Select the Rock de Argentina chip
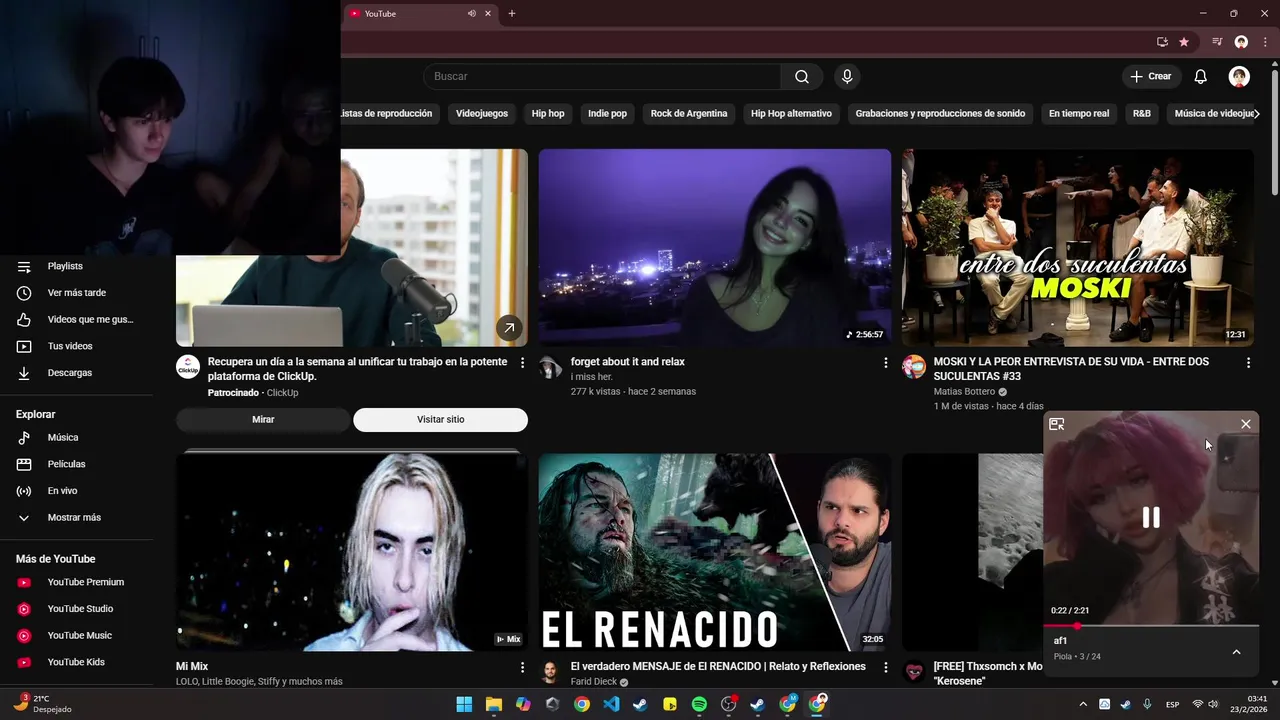 (x=689, y=113)
